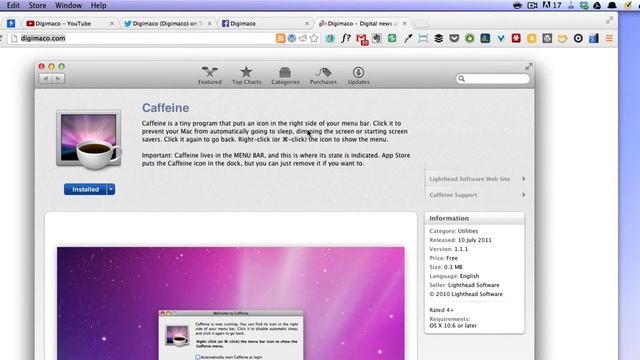Open the Chrome hamburger menu
The image size is (640, 360).
coord(609,38)
